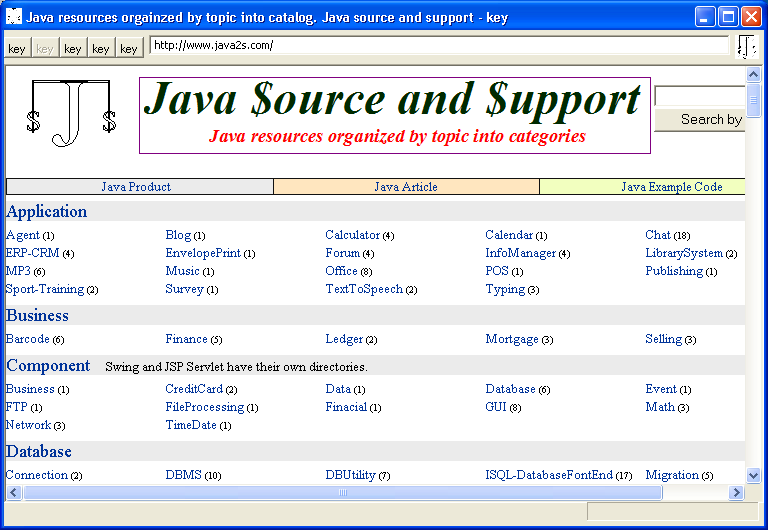Open the Mortgage link
Screen dimensions: 768x530
point(512,339)
